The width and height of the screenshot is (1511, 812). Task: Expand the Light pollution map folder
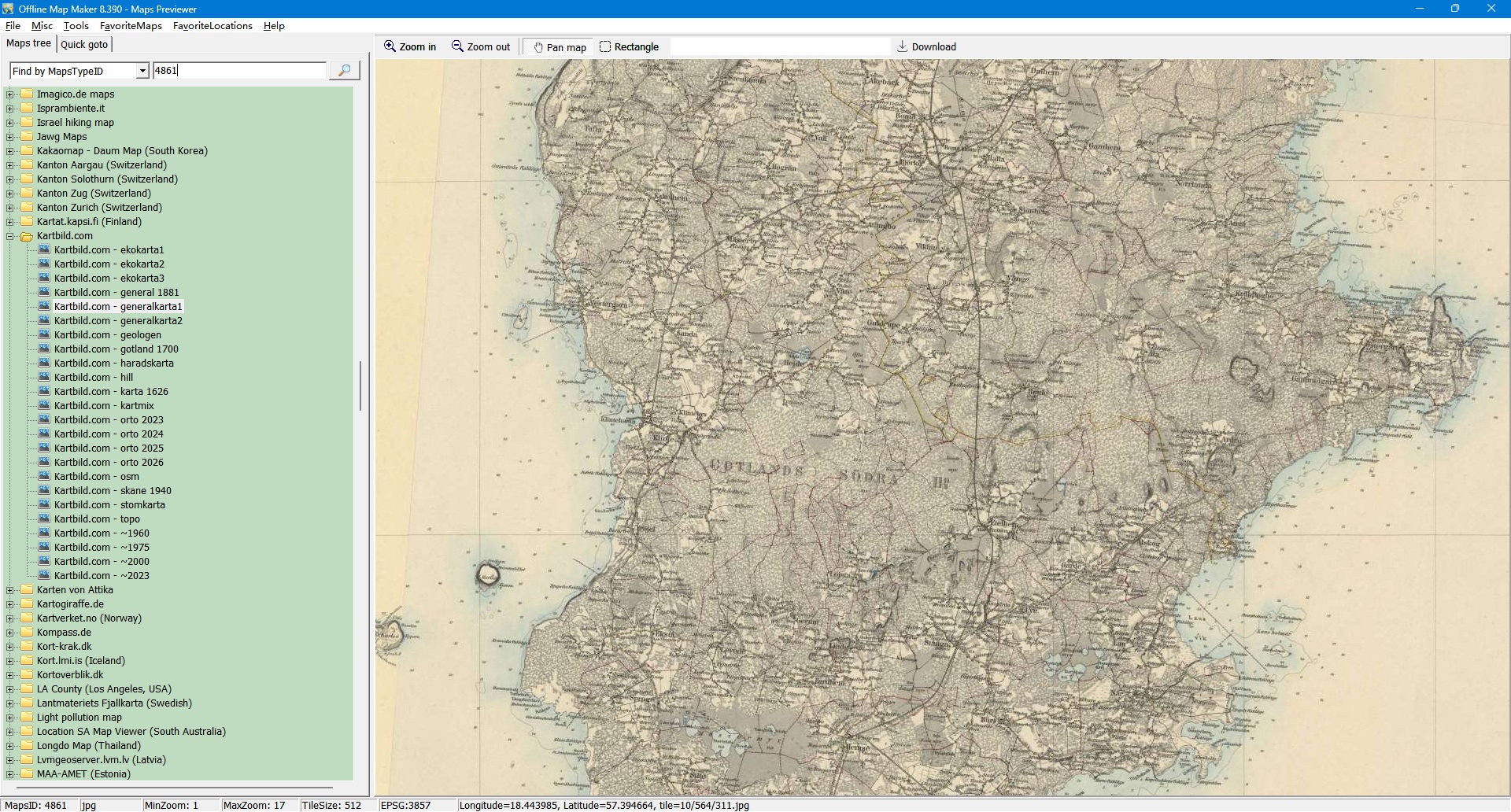10,718
